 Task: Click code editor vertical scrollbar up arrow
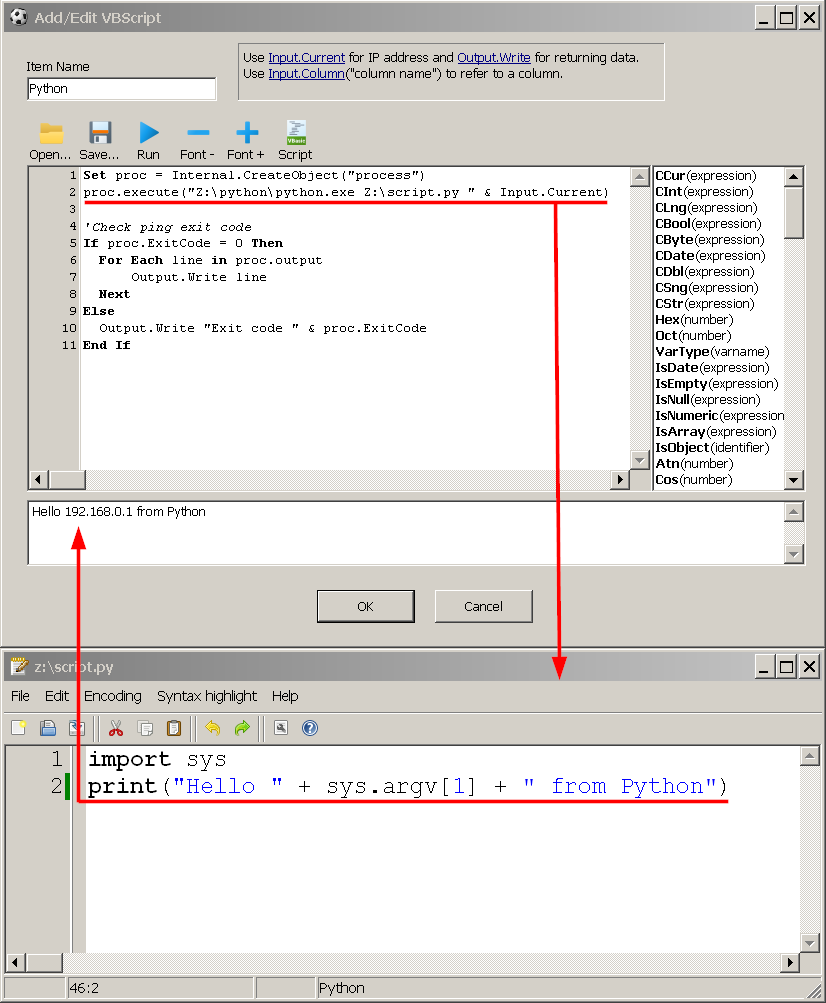pos(639,177)
